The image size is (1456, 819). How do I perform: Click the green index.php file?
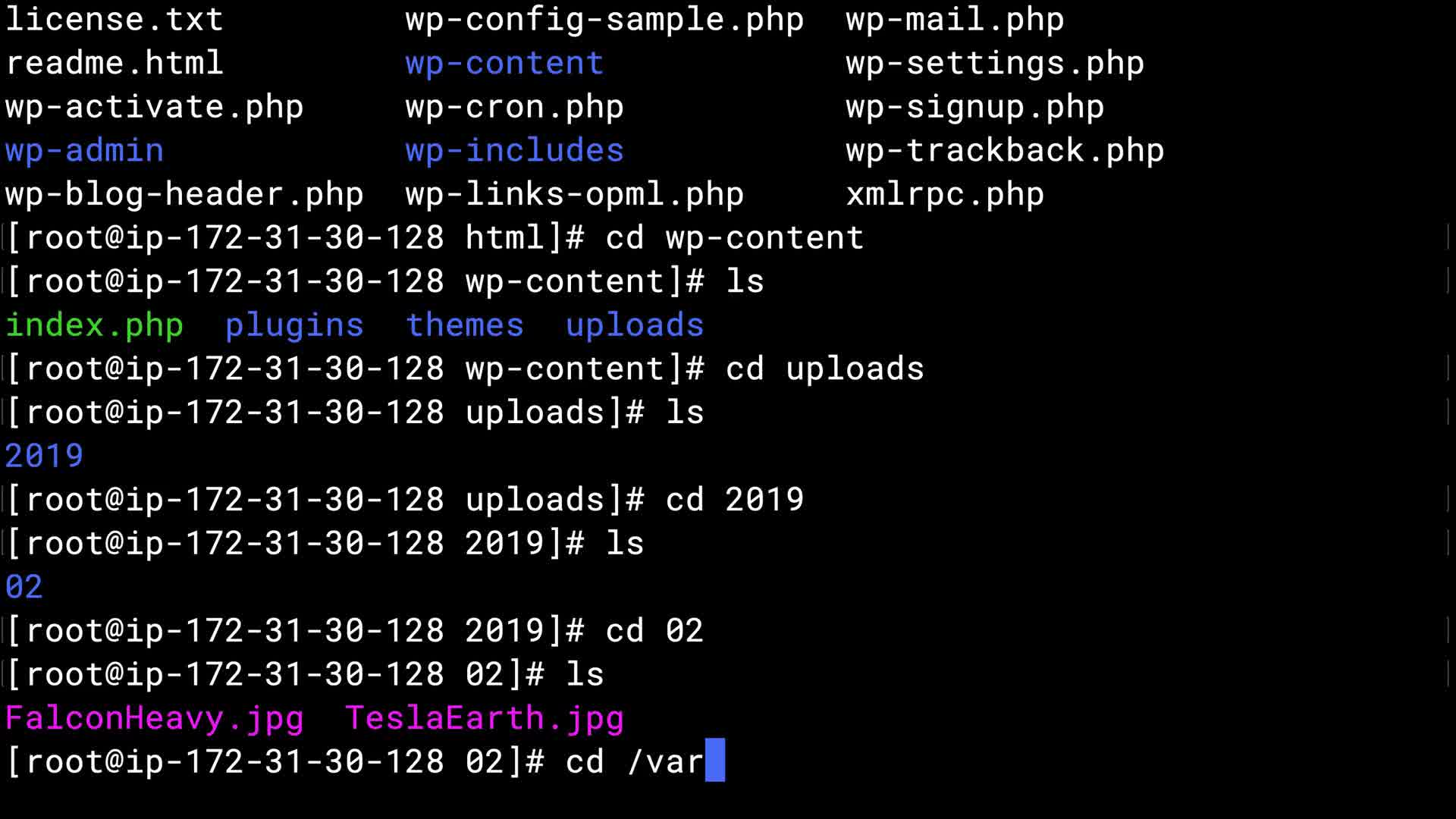(x=94, y=325)
